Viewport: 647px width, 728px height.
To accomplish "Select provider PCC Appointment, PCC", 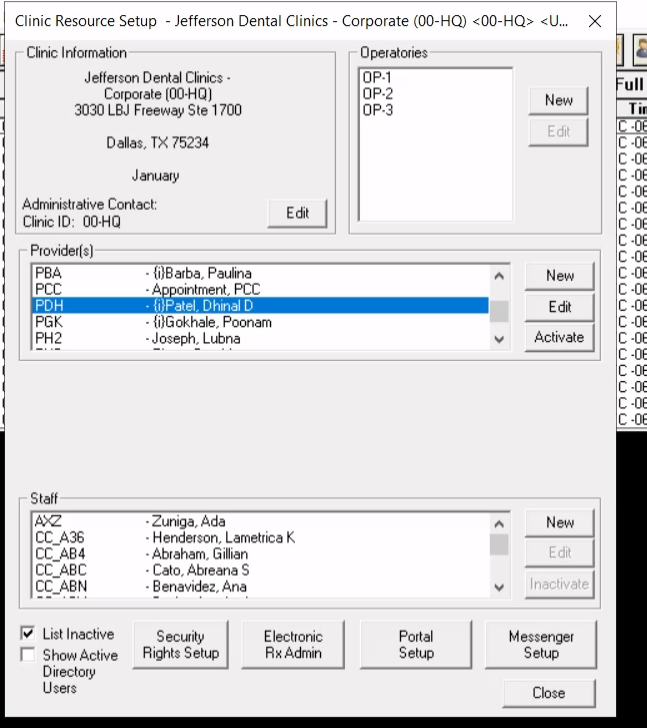I will click(261, 289).
